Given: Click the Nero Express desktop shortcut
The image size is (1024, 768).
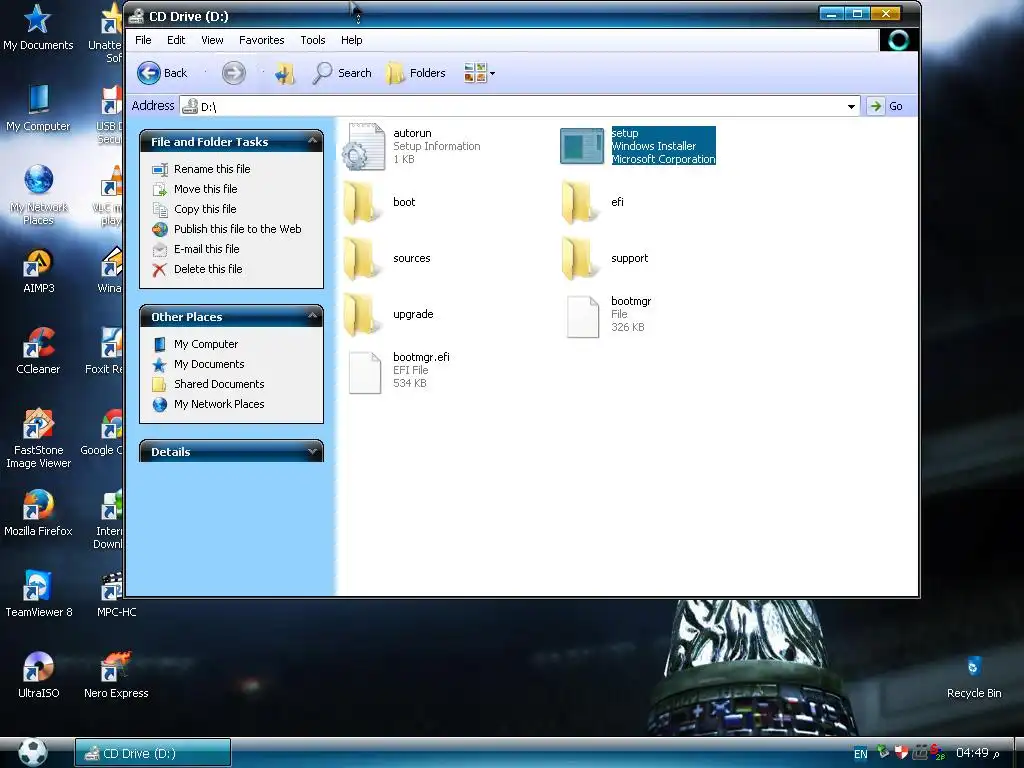Looking at the screenshot, I should click(116, 675).
